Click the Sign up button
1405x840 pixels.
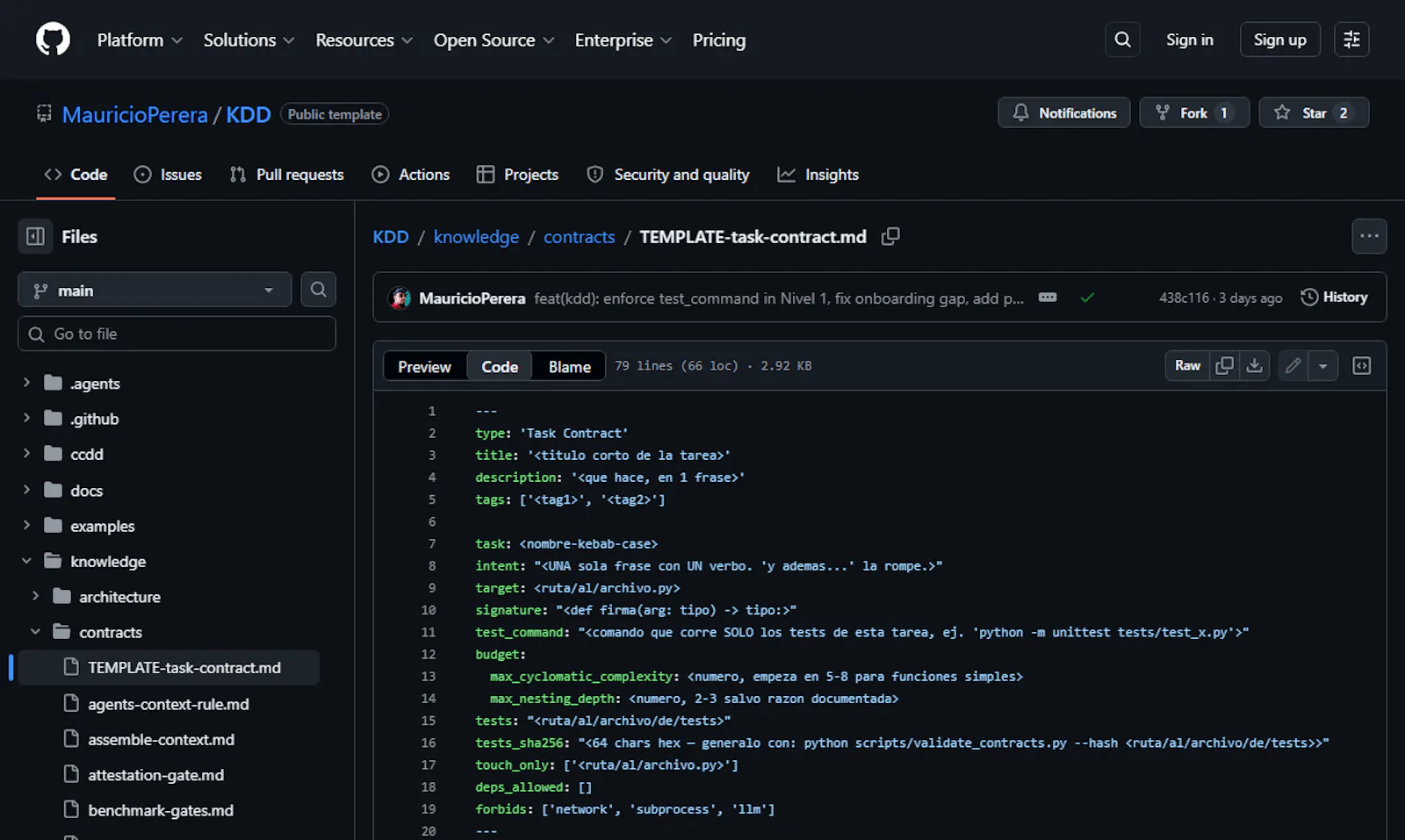(1279, 39)
